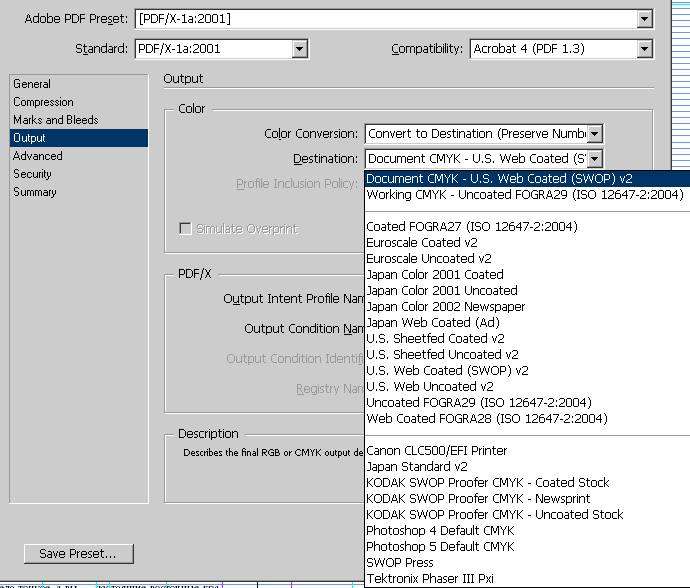Choose Japan Color 2001 Uncoated
Image resolution: width=690 pixels, height=588 pixels.
(527, 290)
